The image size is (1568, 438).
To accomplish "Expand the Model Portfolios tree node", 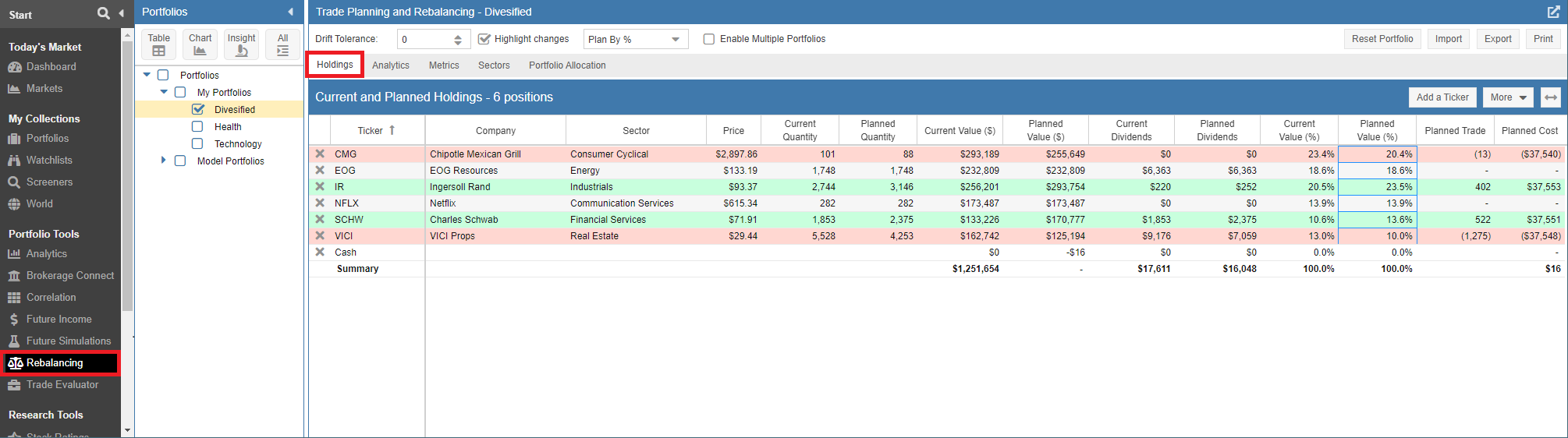I will [x=164, y=161].
